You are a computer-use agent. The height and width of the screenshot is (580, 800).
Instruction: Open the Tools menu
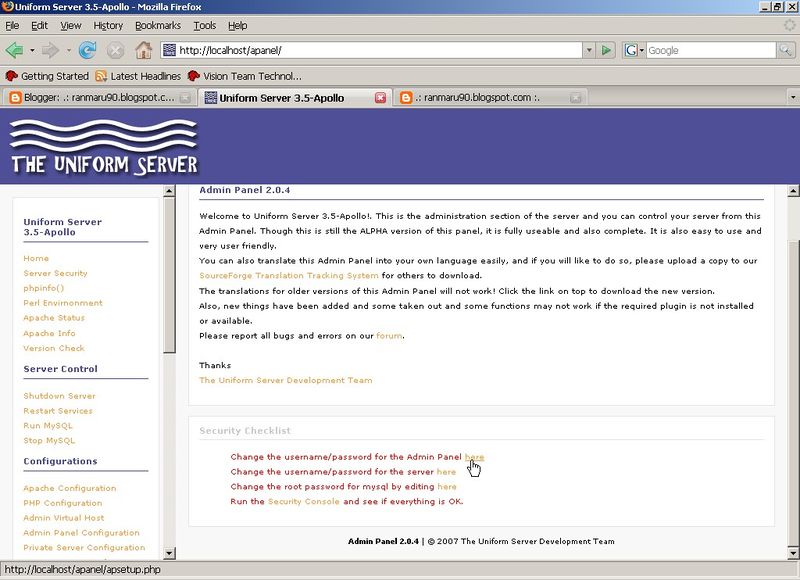click(205, 25)
